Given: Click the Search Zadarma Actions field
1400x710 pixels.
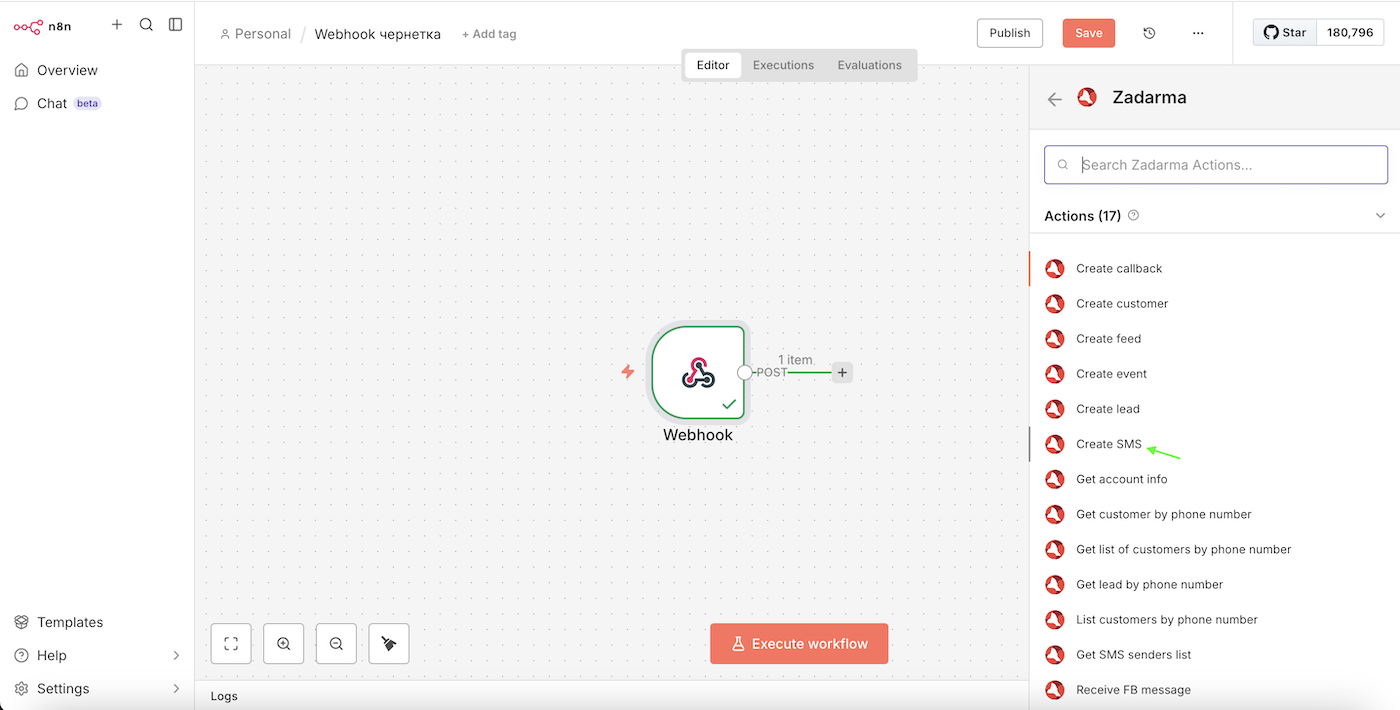Looking at the screenshot, I should 1216,165.
